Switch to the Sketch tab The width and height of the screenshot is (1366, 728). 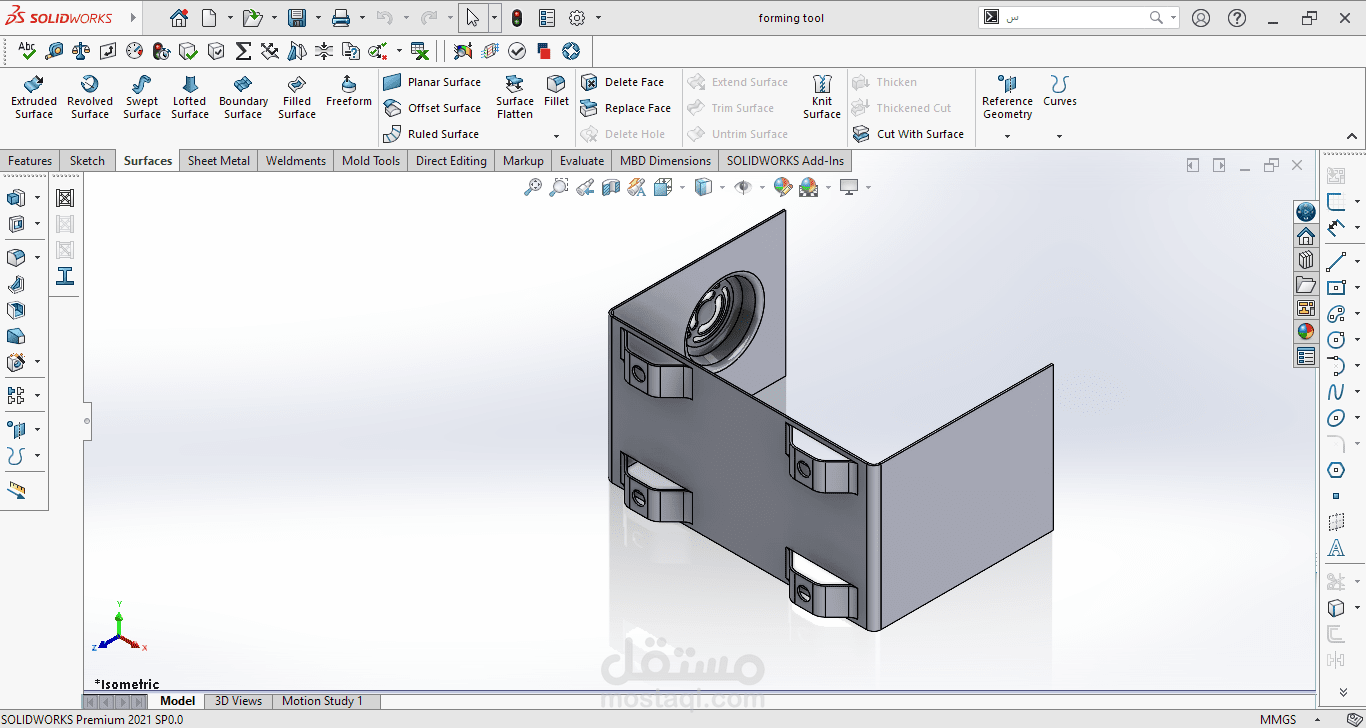point(87,161)
